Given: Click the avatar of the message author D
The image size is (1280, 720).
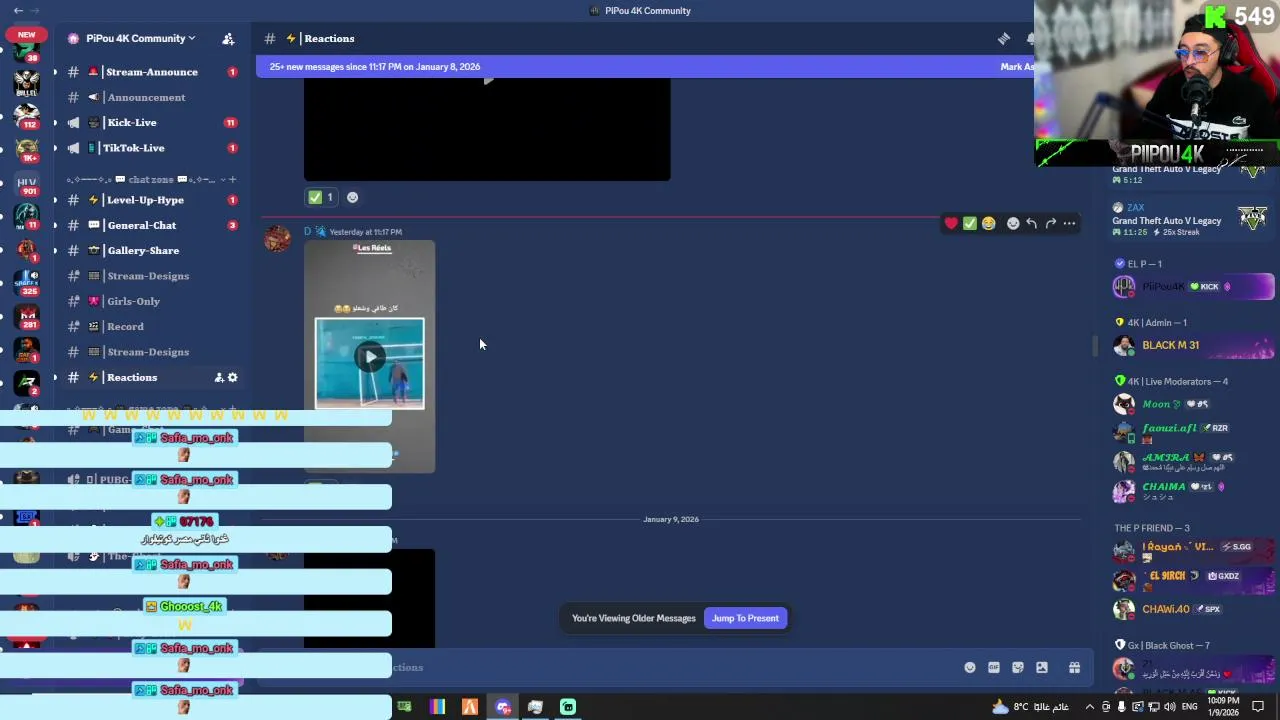Looking at the screenshot, I should pyautogui.click(x=277, y=239).
